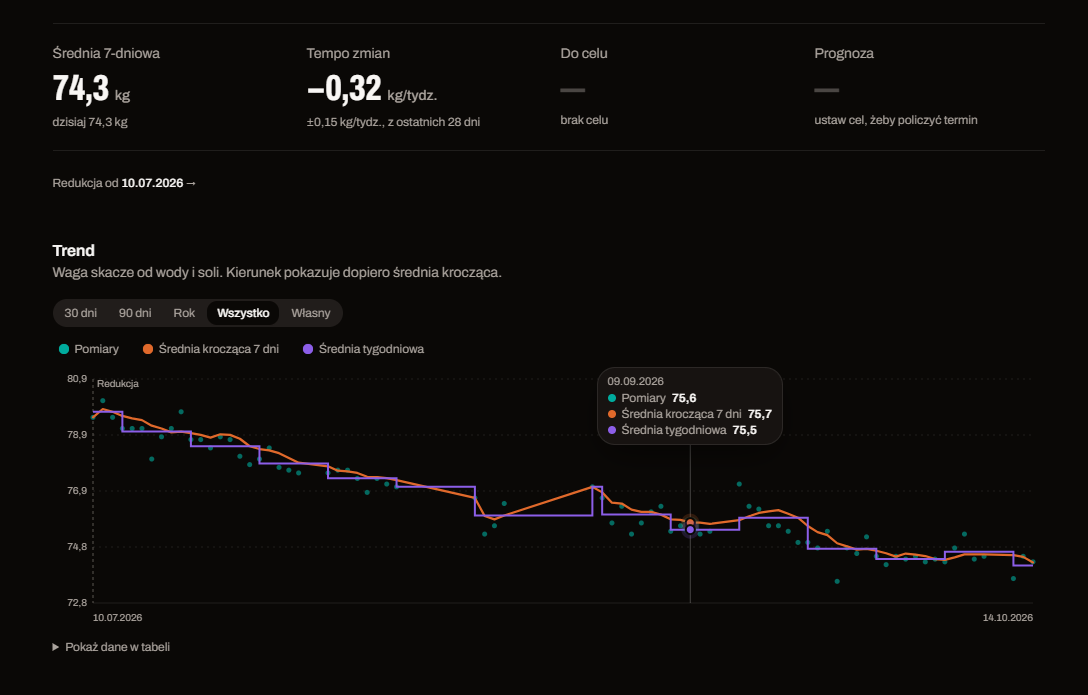
Task: Click the 74,3 kg seven-day average value
Action: pyautogui.click(x=91, y=89)
